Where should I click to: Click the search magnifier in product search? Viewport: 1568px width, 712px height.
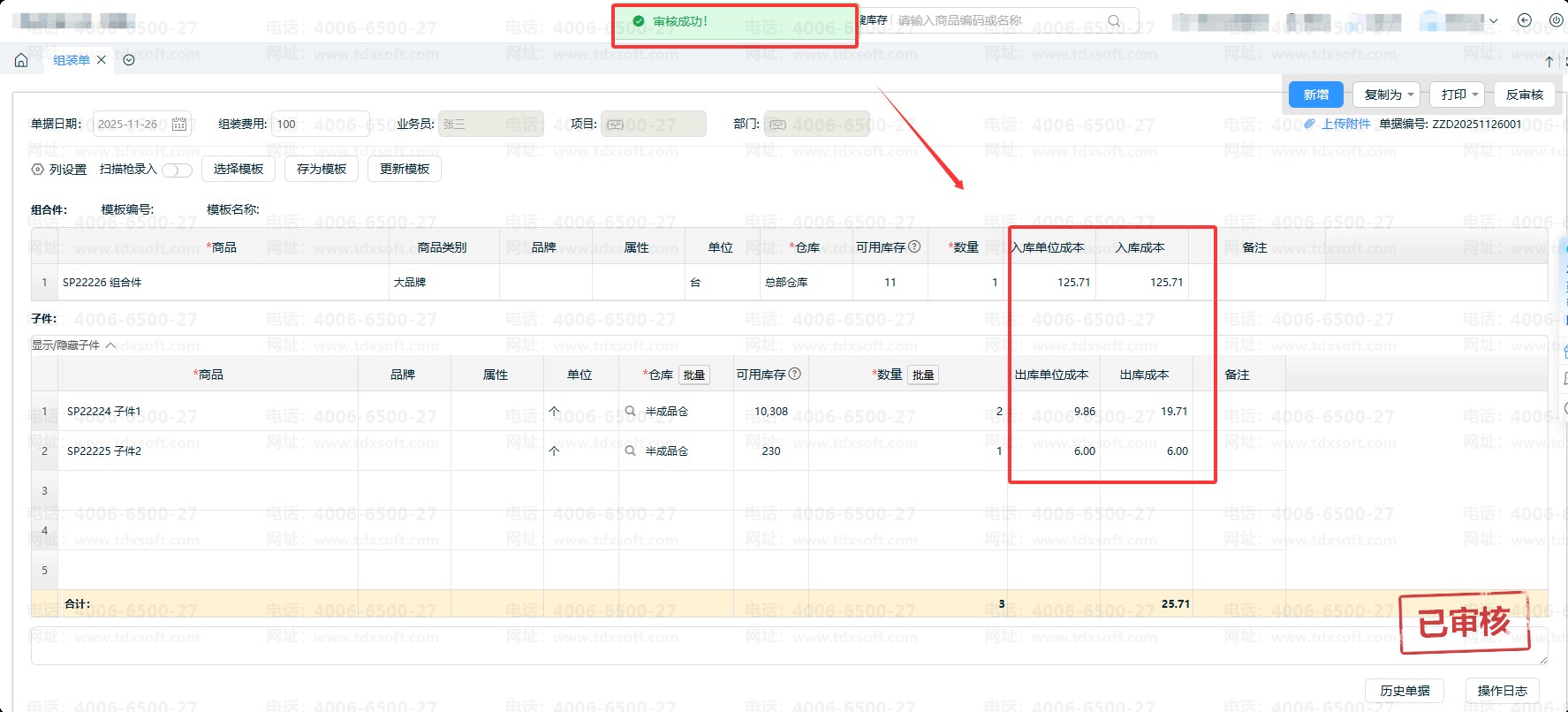tap(1114, 21)
